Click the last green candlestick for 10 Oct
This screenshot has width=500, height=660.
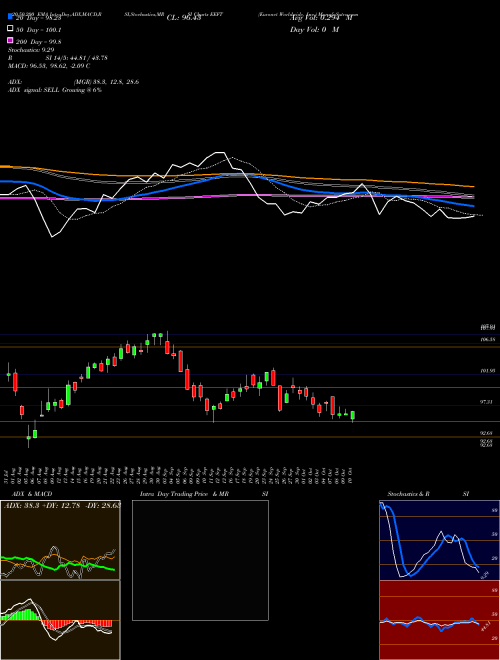353,415
